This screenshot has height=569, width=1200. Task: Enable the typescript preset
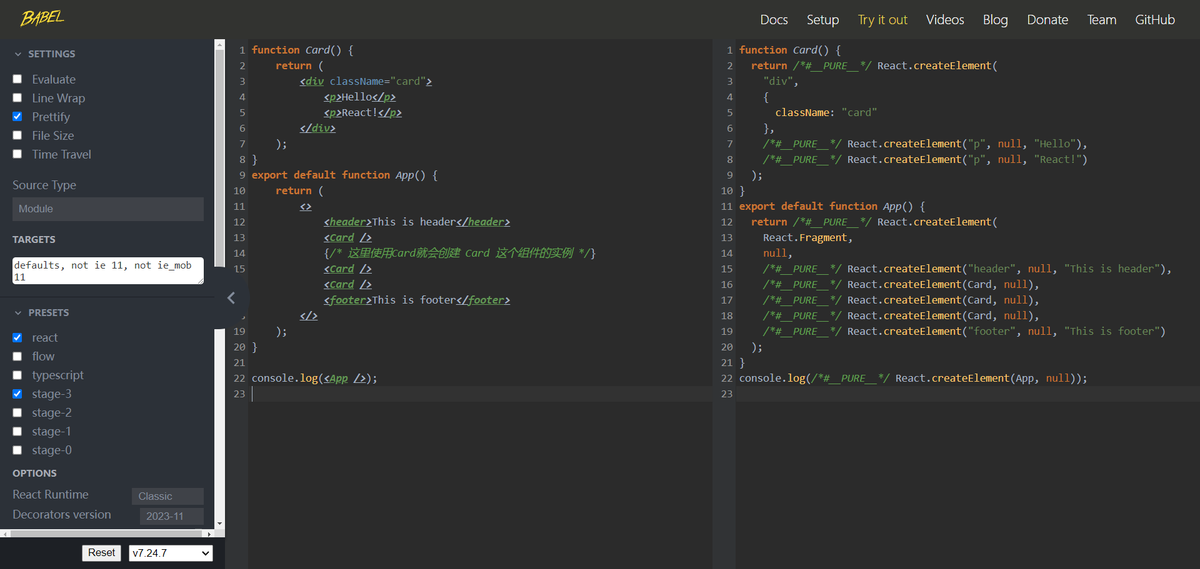(17, 375)
